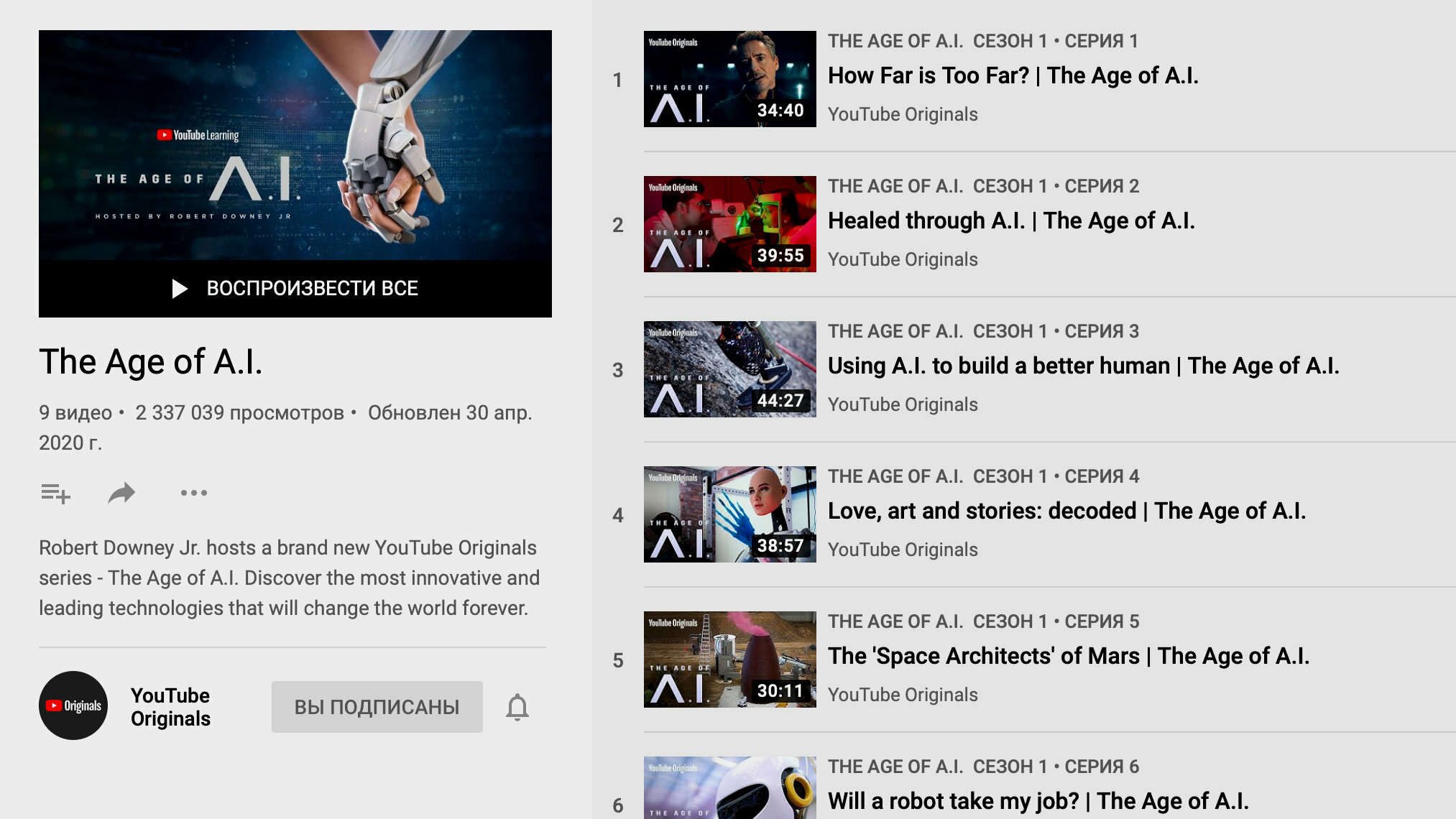Play all via ВОСПРОИЗВЕСТИ ВСЕ button
The width and height of the screenshot is (1456, 819).
pyautogui.click(x=295, y=288)
